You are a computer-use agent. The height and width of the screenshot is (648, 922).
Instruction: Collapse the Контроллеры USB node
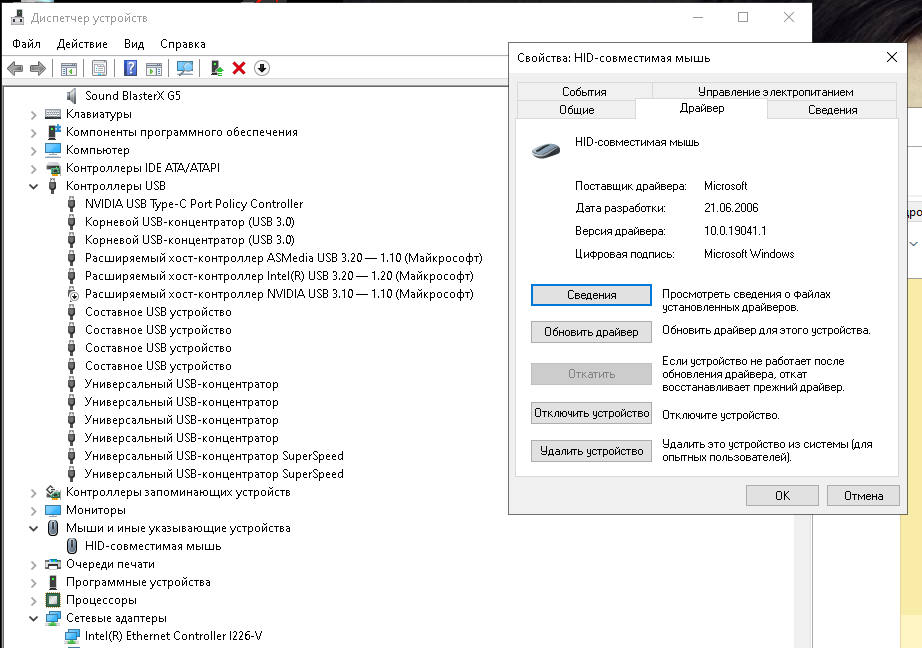coord(34,186)
